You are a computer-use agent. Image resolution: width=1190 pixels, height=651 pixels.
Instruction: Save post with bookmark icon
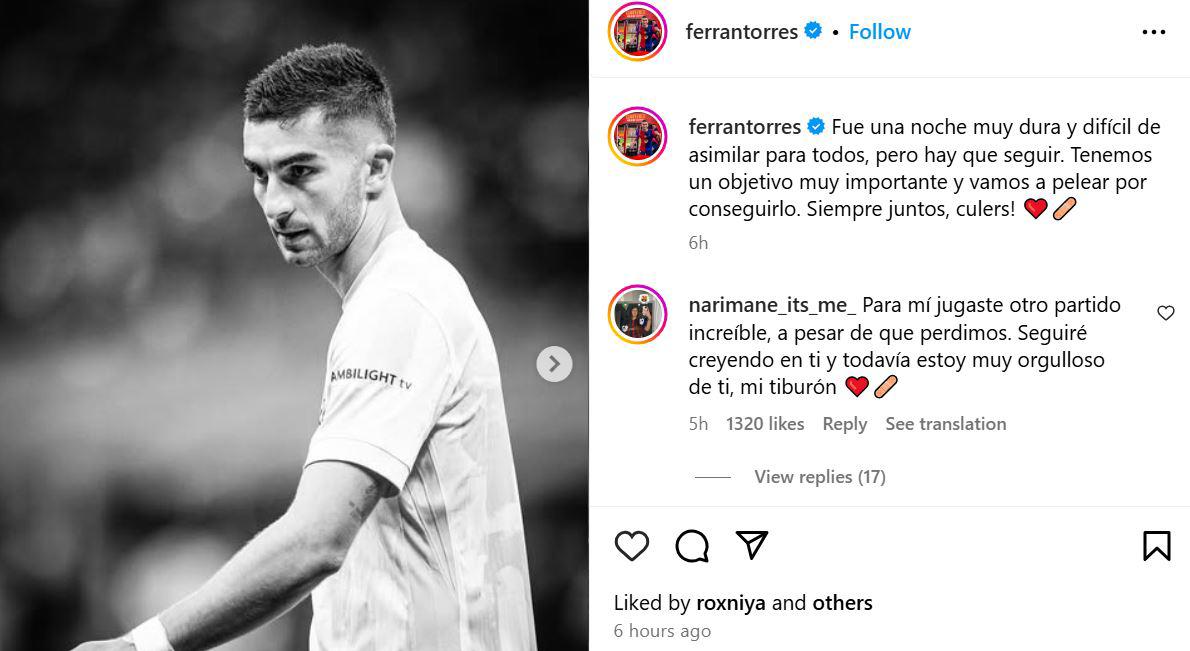coord(1156,546)
